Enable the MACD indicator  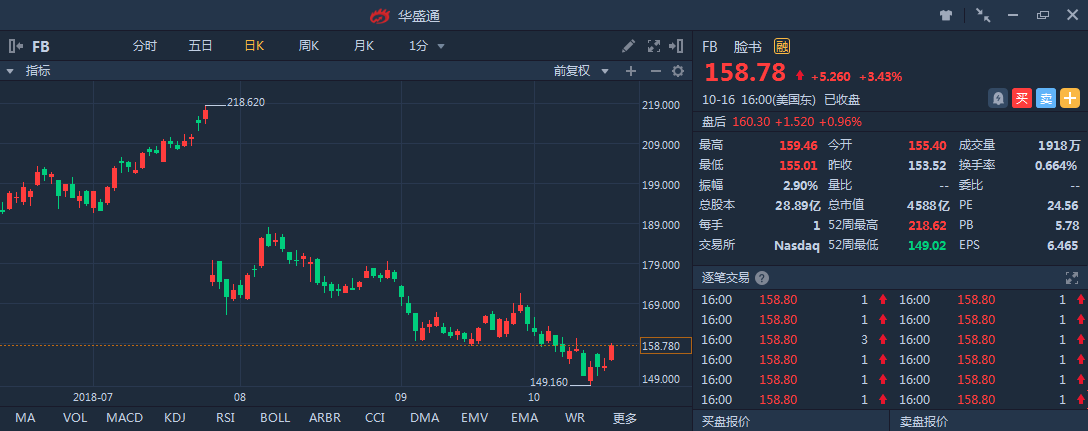[125, 418]
